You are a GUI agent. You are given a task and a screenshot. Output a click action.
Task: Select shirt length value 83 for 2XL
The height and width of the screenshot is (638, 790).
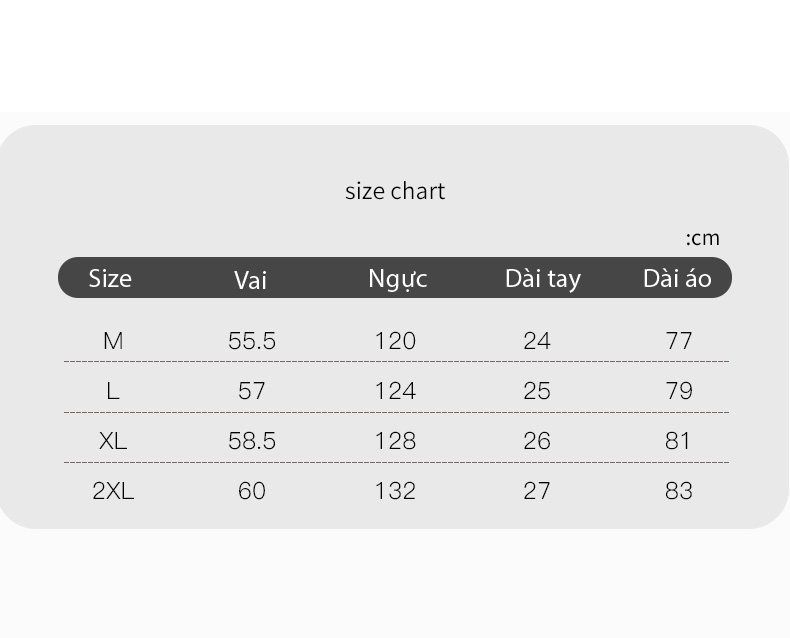tap(679, 491)
